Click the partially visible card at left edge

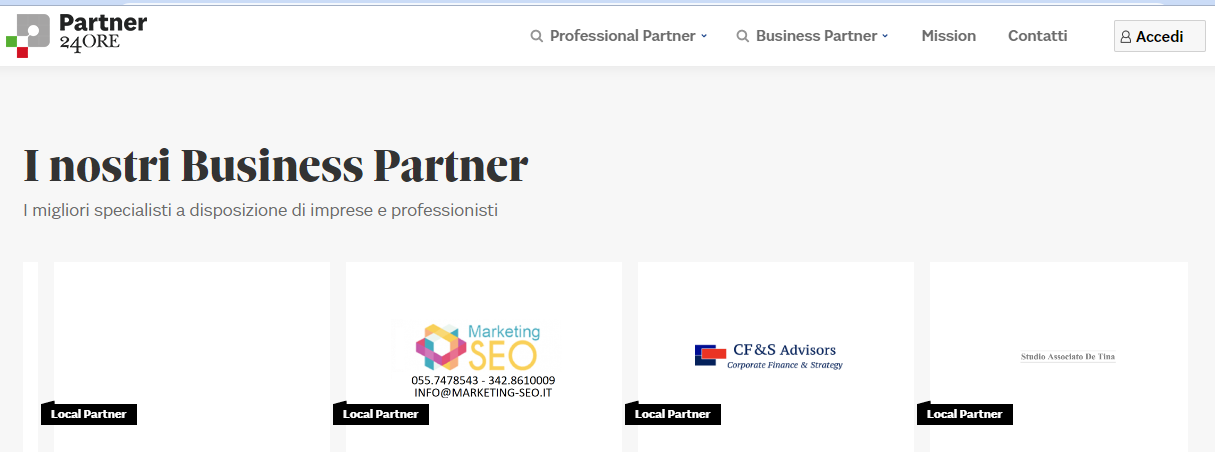pos(30,357)
